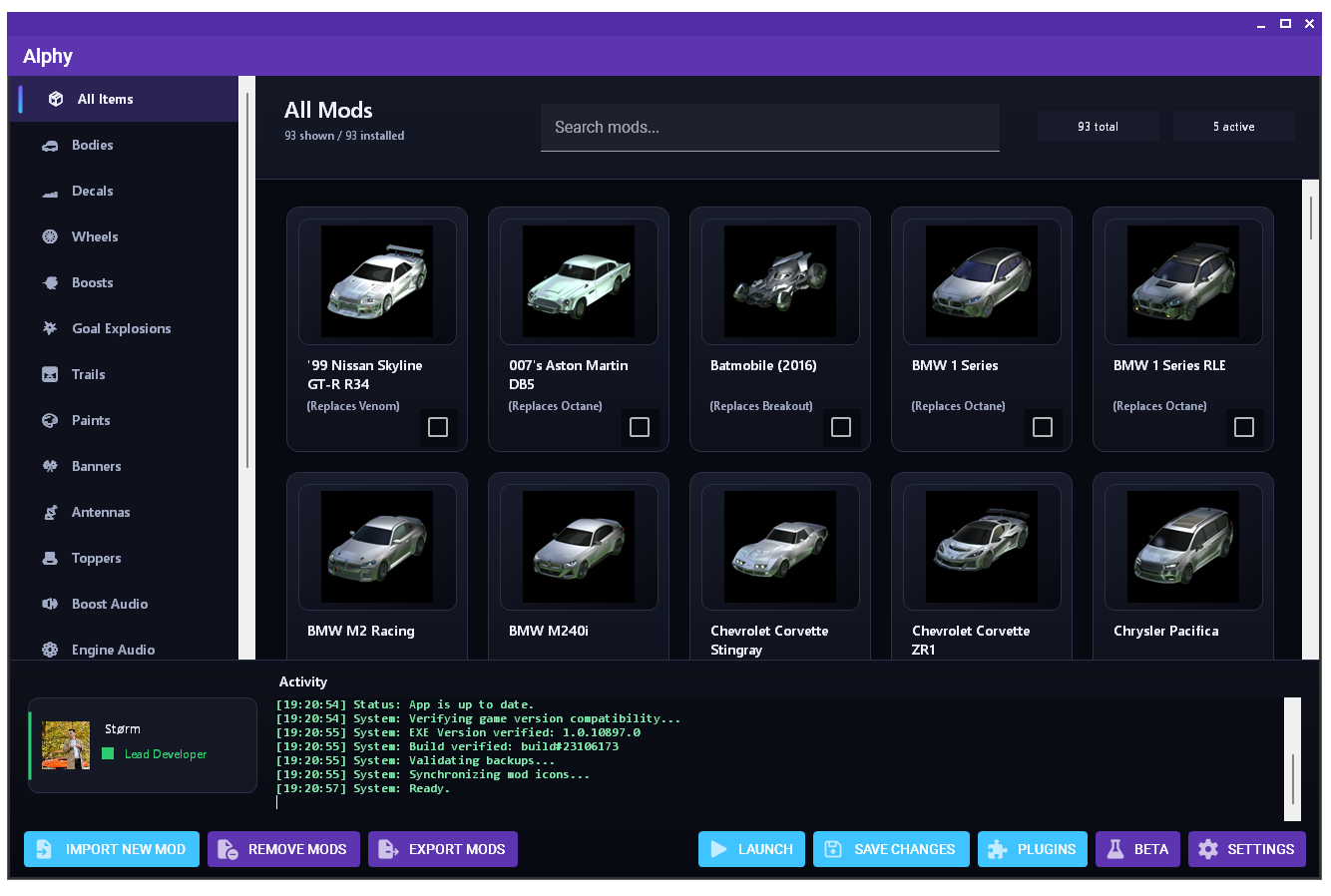Click the Boosts icon in sidebar

50,282
